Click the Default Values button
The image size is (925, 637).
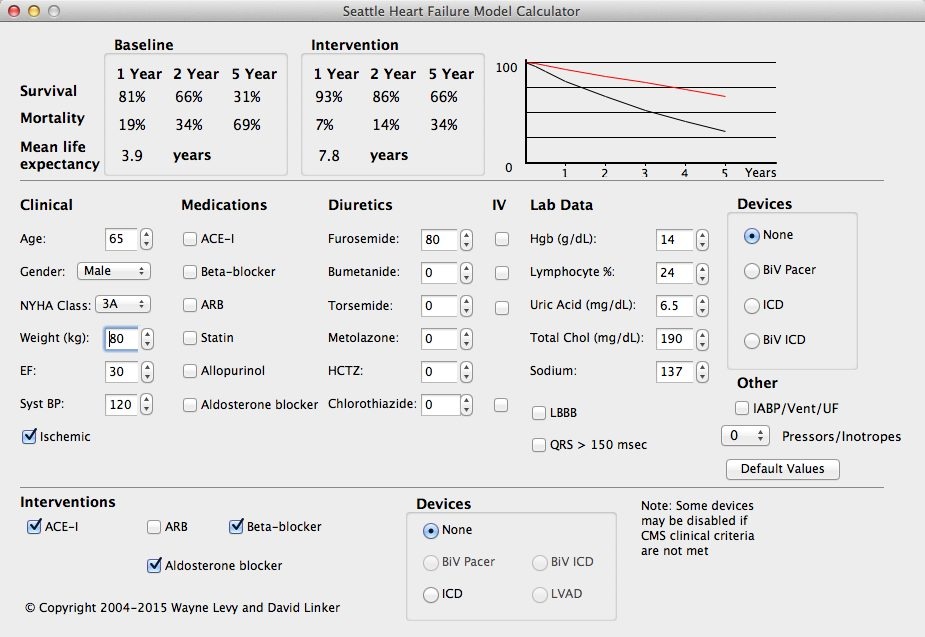point(782,469)
